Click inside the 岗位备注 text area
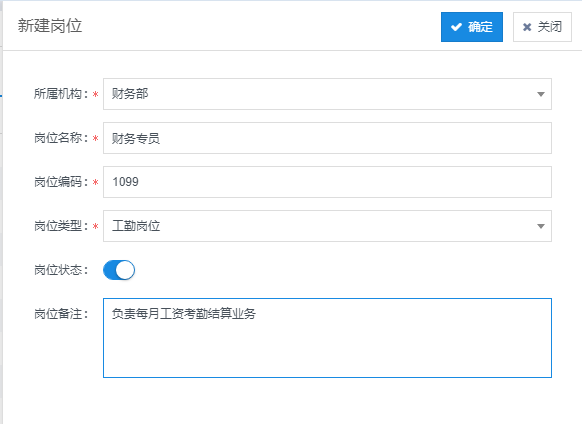Viewport: 582px width, 424px height. coord(327,338)
